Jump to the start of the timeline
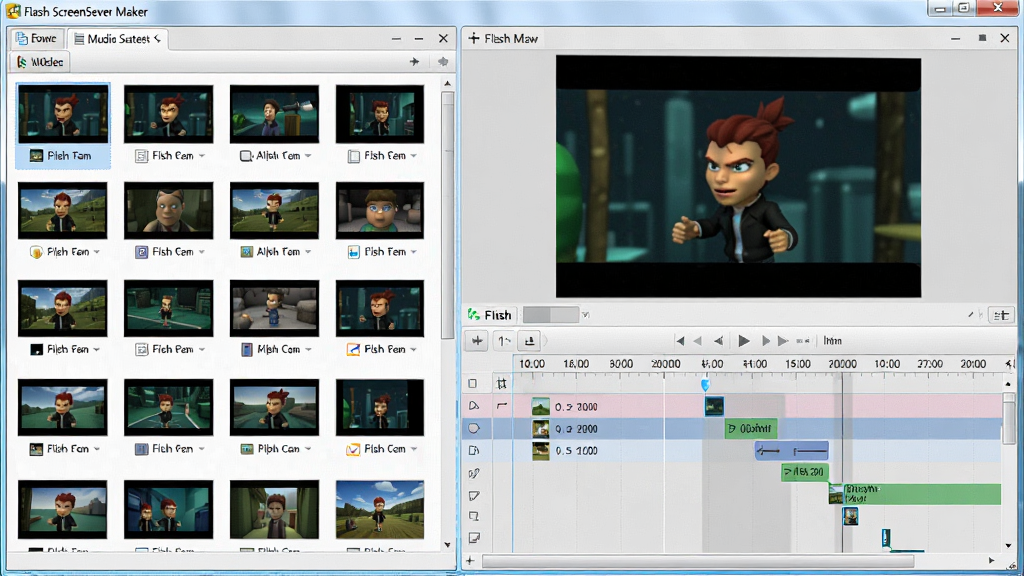This screenshot has width=1024, height=576. 680,341
